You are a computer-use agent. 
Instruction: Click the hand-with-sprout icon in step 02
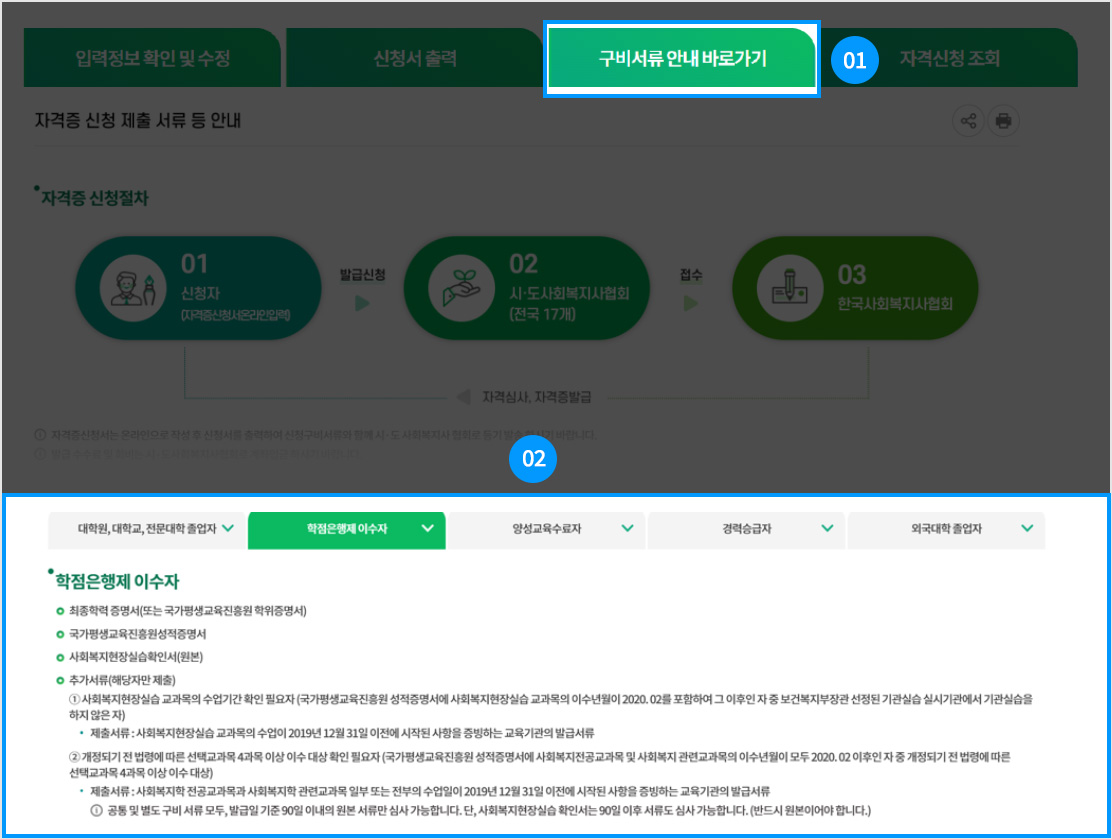coord(456,289)
